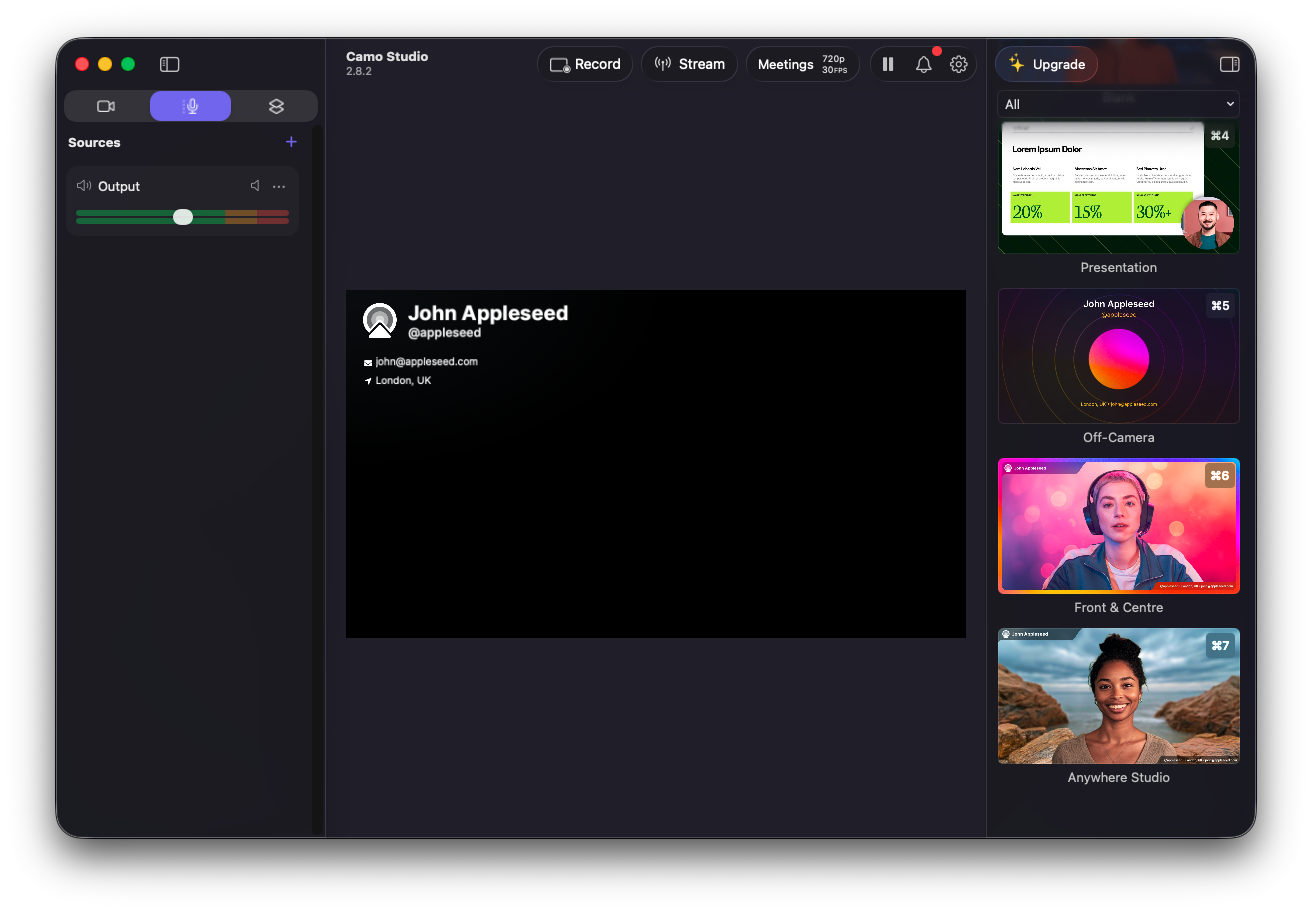
Task: Switch to the camera video tab
Action: pyautogui.click(x=106, y=106)
